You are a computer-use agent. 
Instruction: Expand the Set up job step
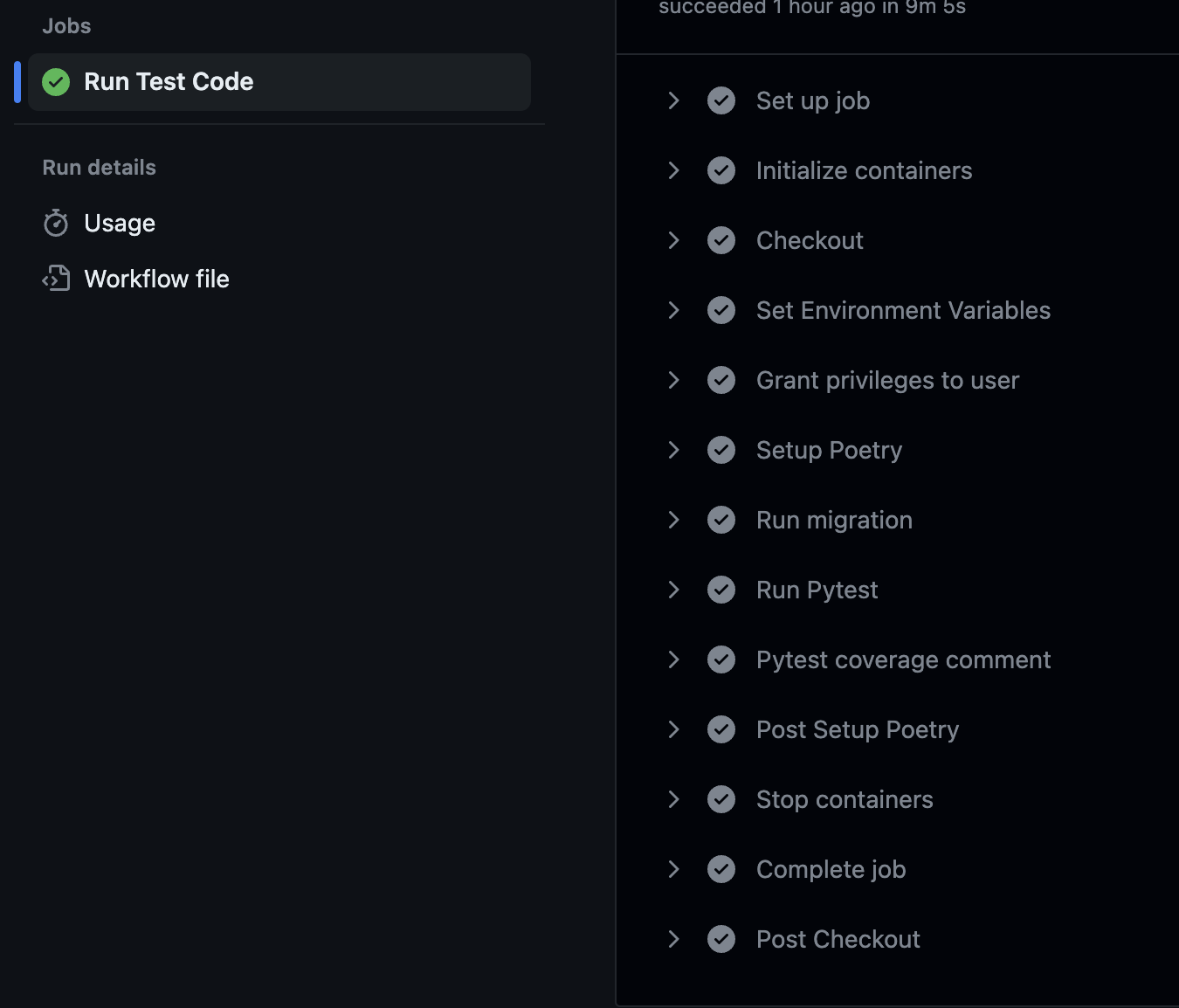tap(673, 100)
